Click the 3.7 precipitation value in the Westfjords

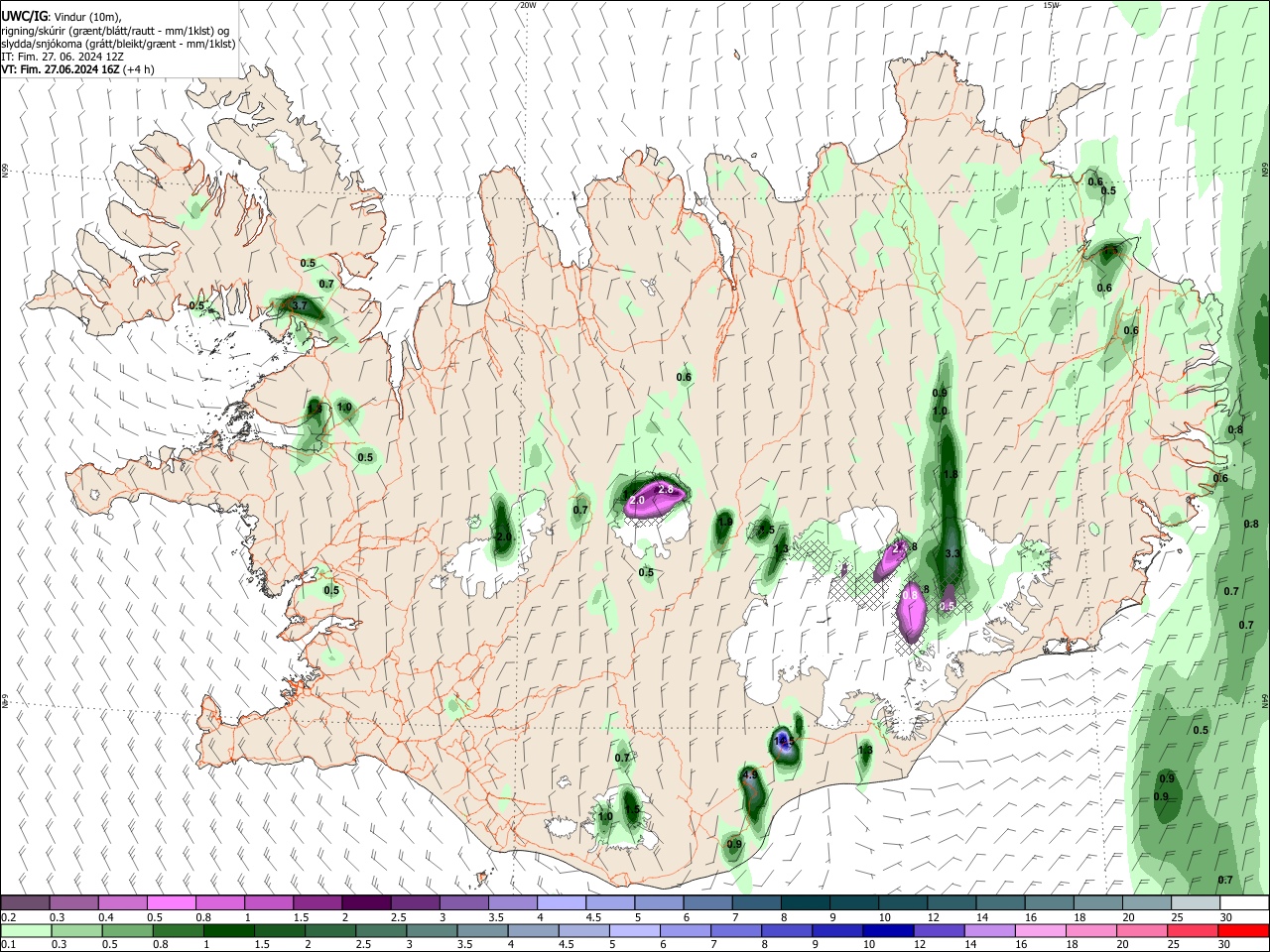tap(299, 306)
